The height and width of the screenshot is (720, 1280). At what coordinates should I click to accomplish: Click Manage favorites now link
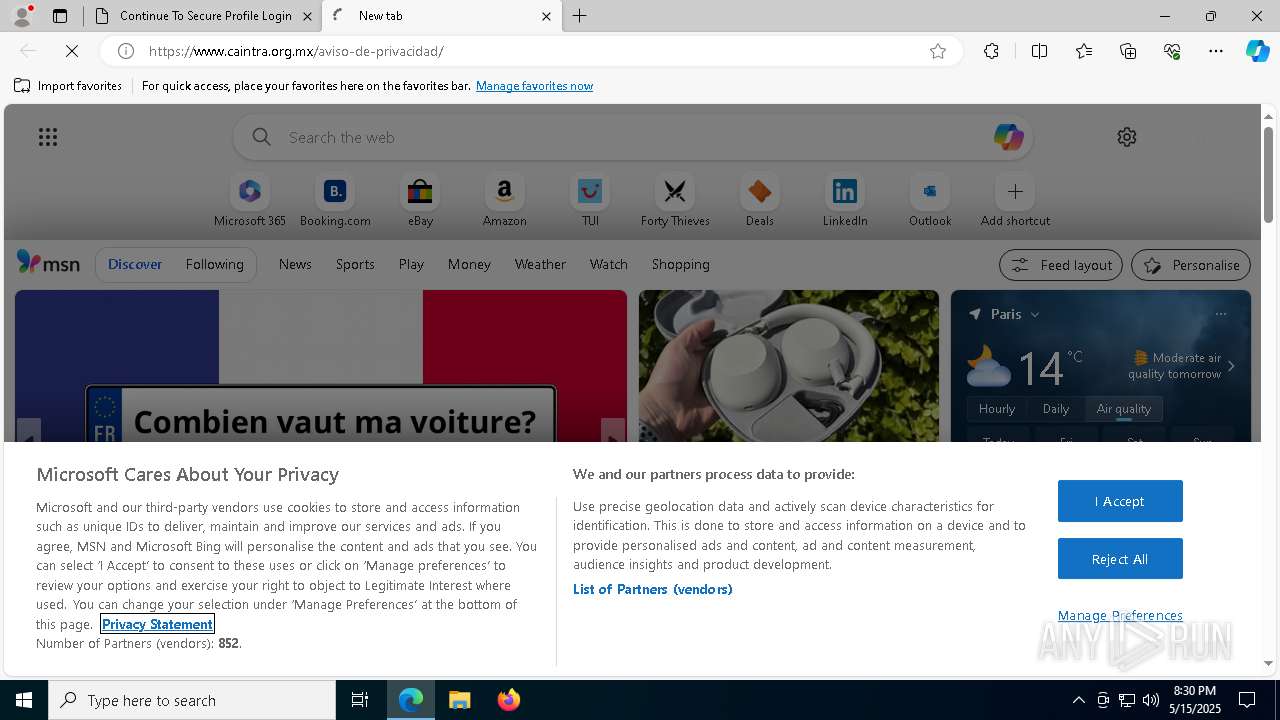[x=534, y=86]
